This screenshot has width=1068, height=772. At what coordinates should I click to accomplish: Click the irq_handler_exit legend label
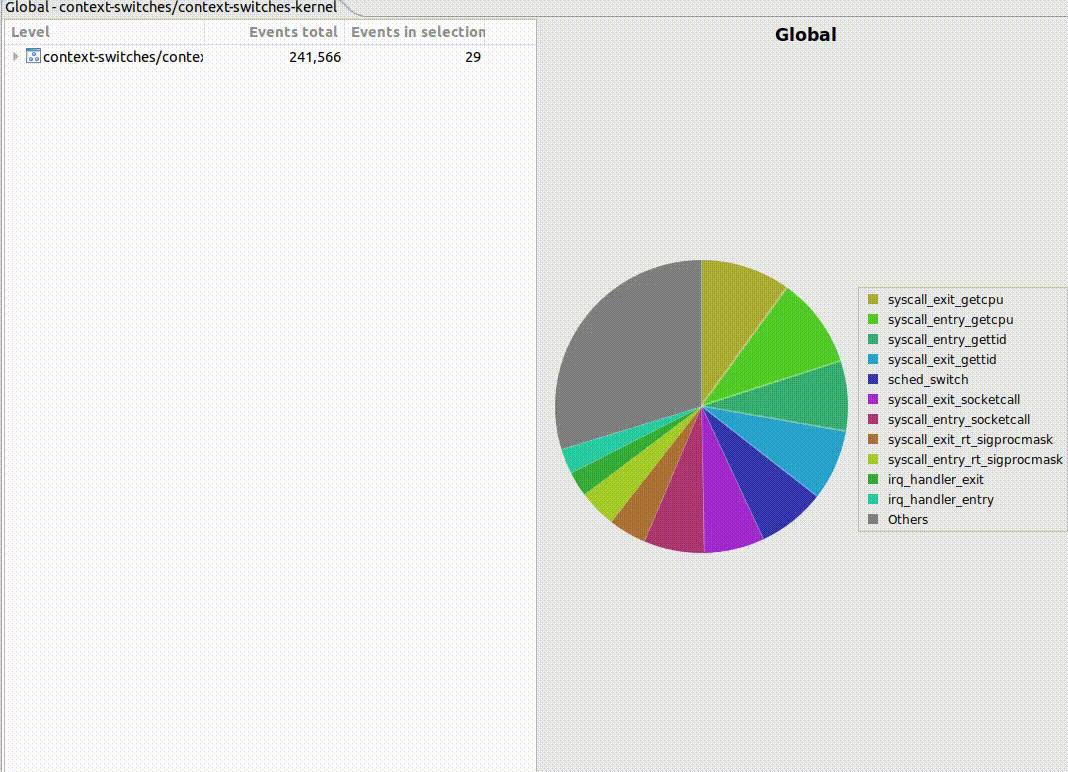pyautogui.click(x=935, y=480)
